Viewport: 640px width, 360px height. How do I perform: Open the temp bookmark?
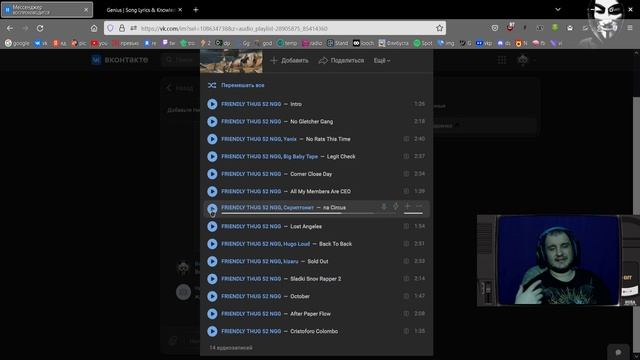[x=287, y=43]
